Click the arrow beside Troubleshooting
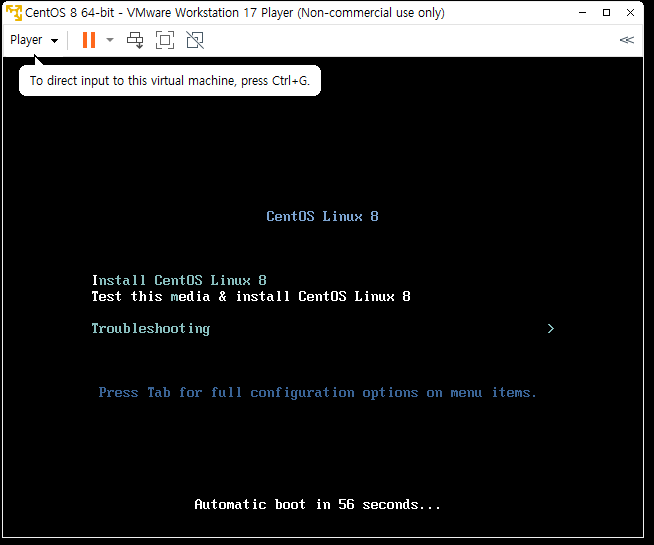The height and width of the screenshot is (545, 654). (x=551, y=329)
